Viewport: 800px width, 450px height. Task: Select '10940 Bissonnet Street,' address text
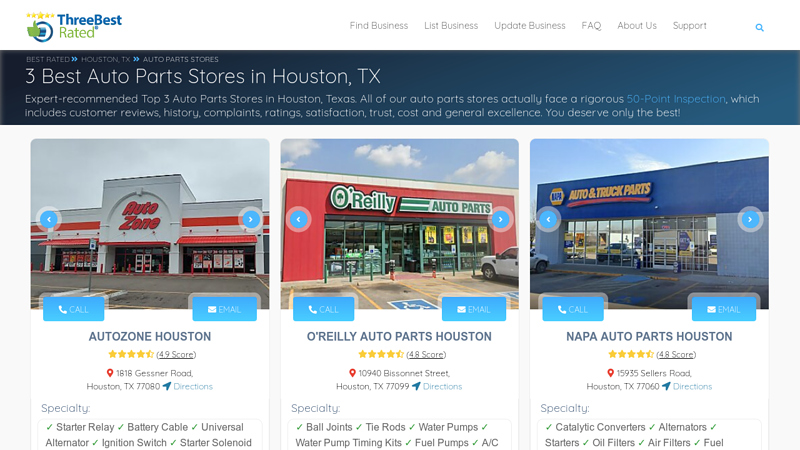[x=404, y=373]
